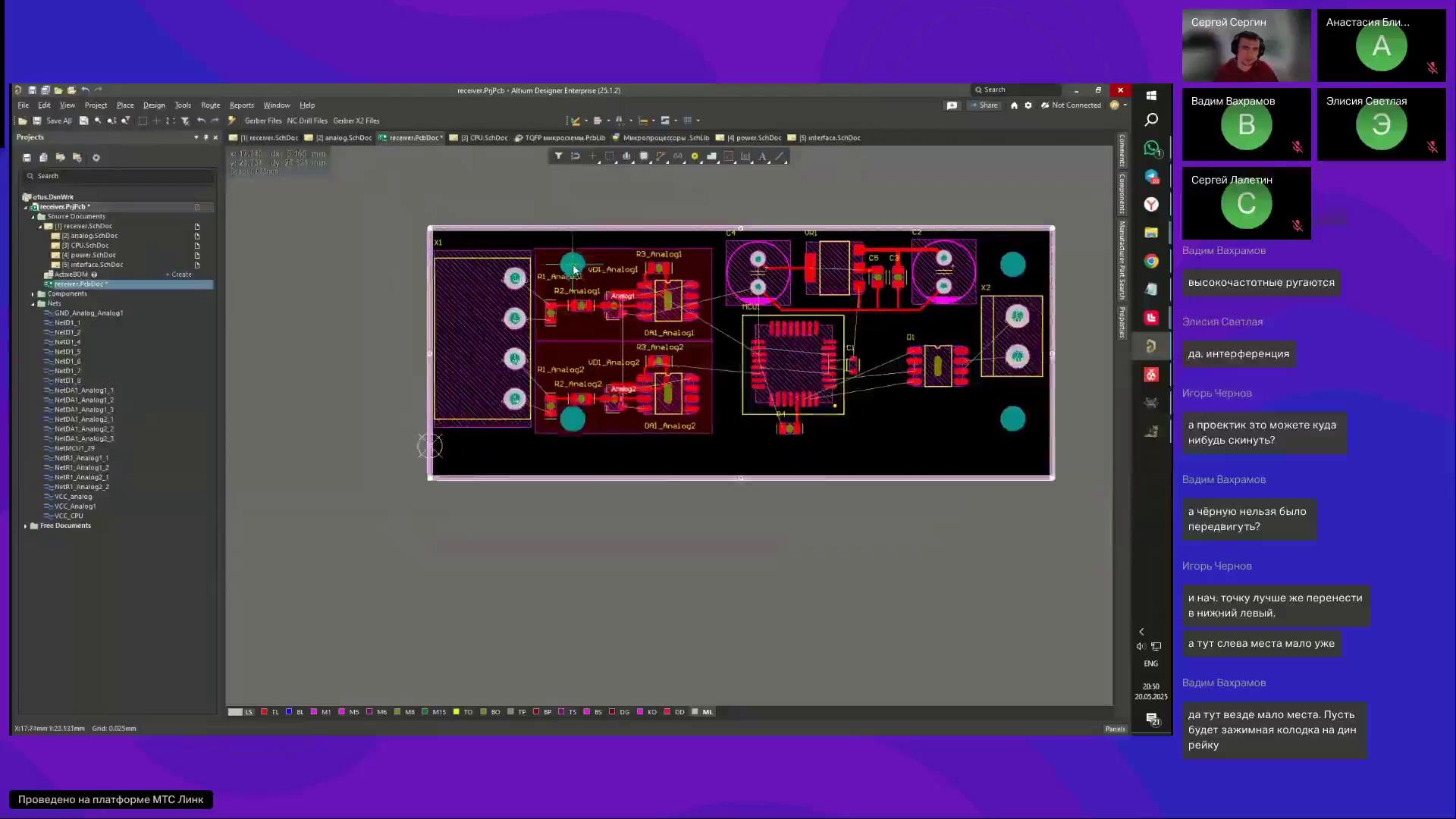Click the Share button

[984, 105]
